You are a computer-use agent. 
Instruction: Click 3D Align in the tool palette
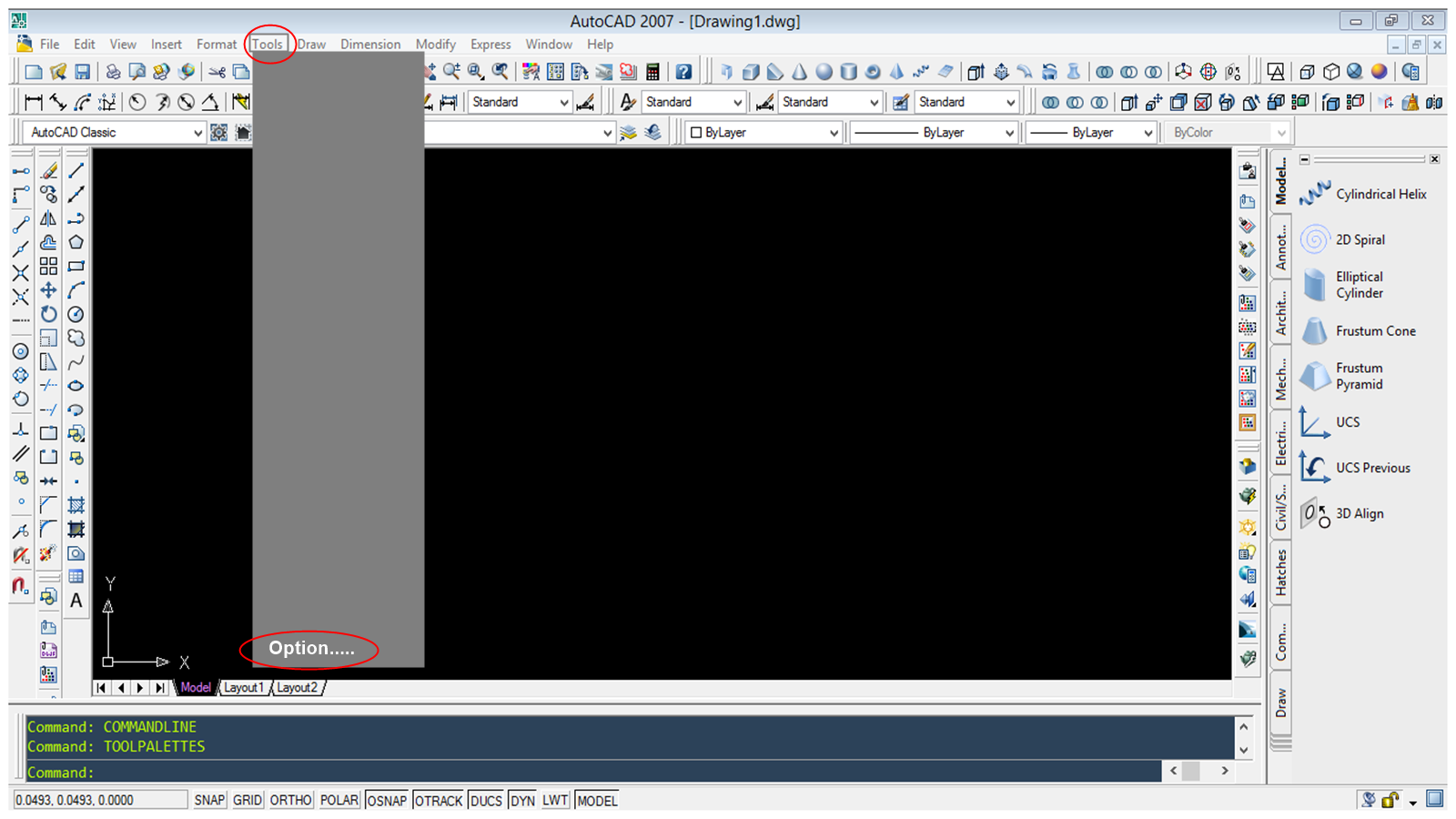(x=1341, y=513)
